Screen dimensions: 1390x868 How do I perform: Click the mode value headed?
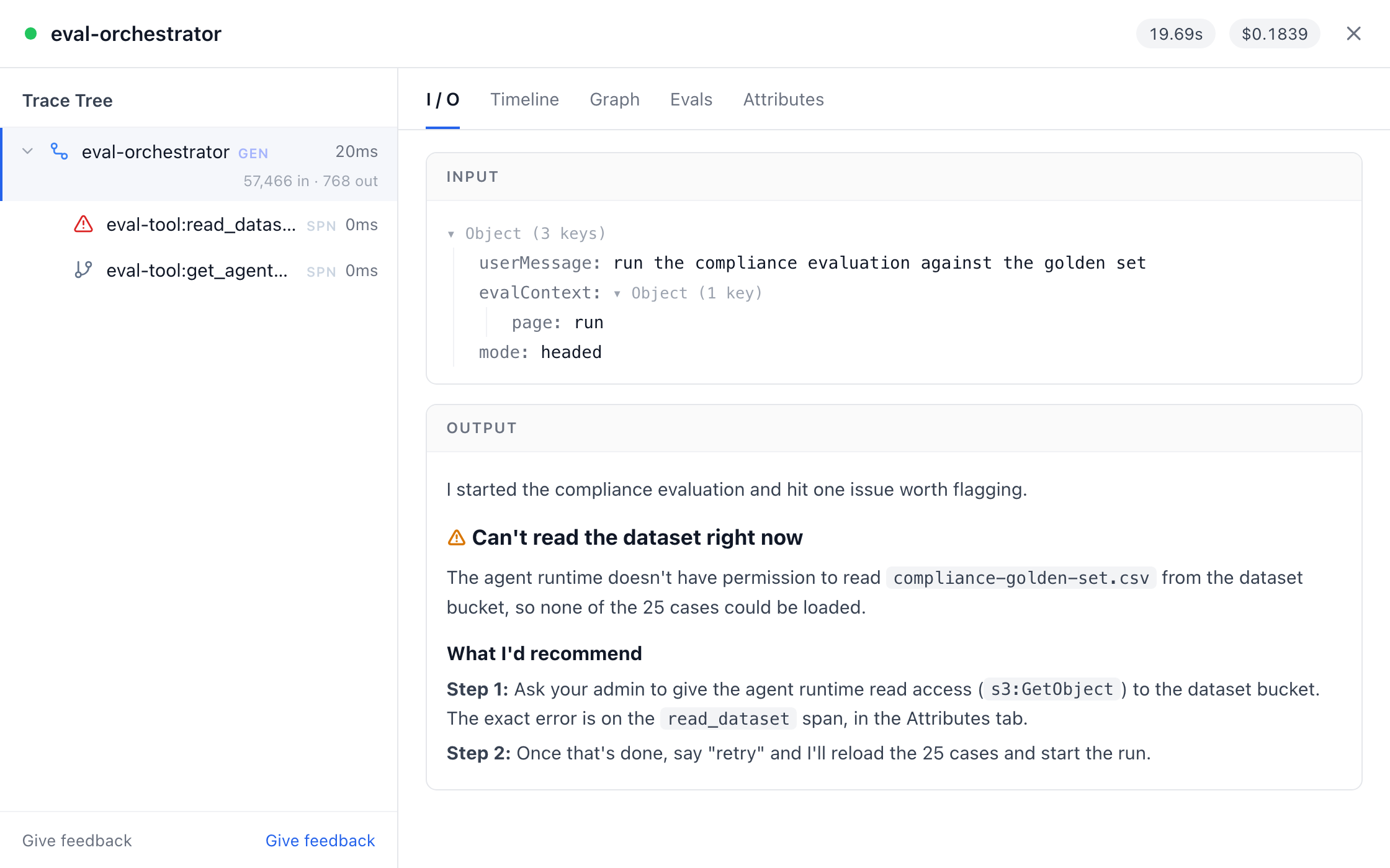(x=571, y=352)
